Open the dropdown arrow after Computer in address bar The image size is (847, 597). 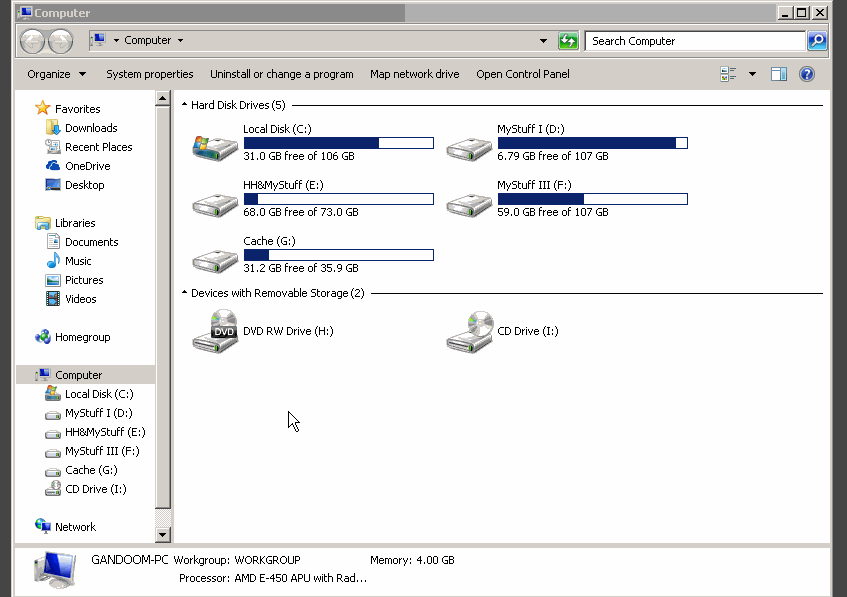180,41
